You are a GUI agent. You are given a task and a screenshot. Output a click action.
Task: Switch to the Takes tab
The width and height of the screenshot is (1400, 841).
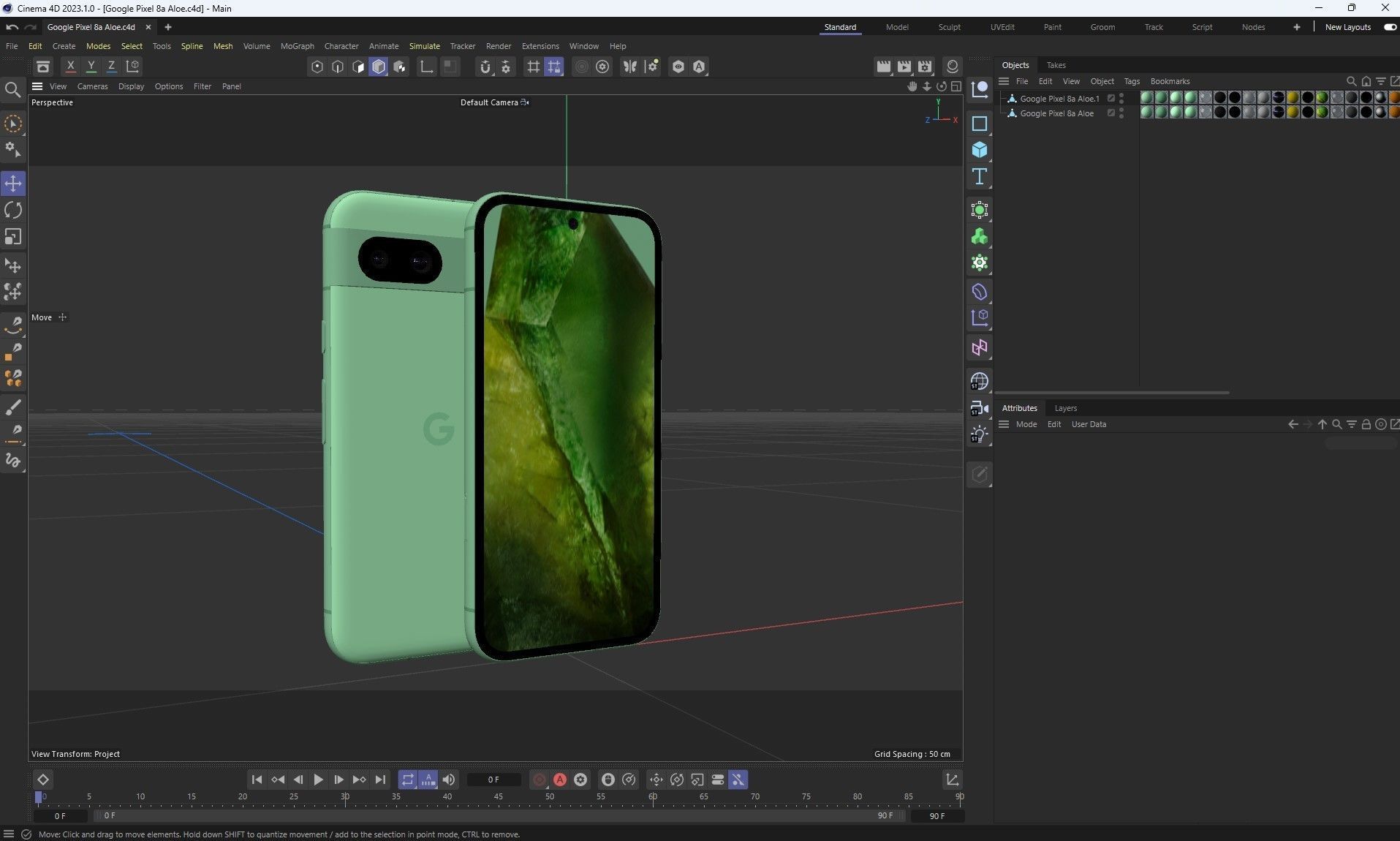coord(1056,65)
